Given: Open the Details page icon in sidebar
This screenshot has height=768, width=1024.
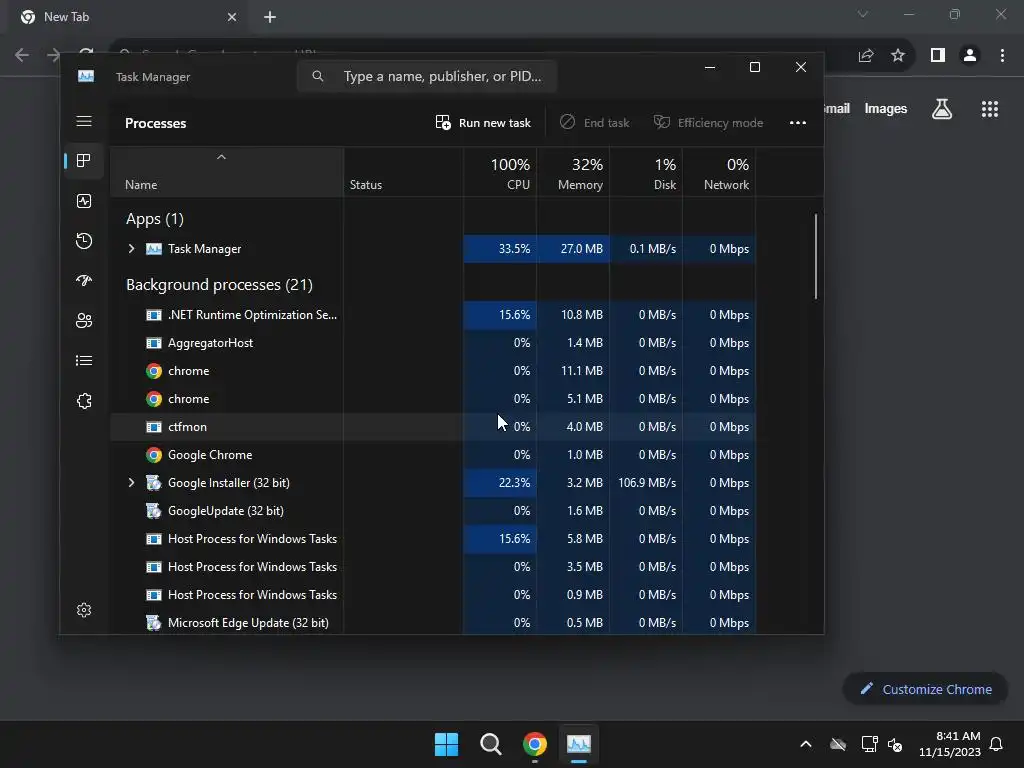Looking at the screenshot, I should click(x=84, y=360).
